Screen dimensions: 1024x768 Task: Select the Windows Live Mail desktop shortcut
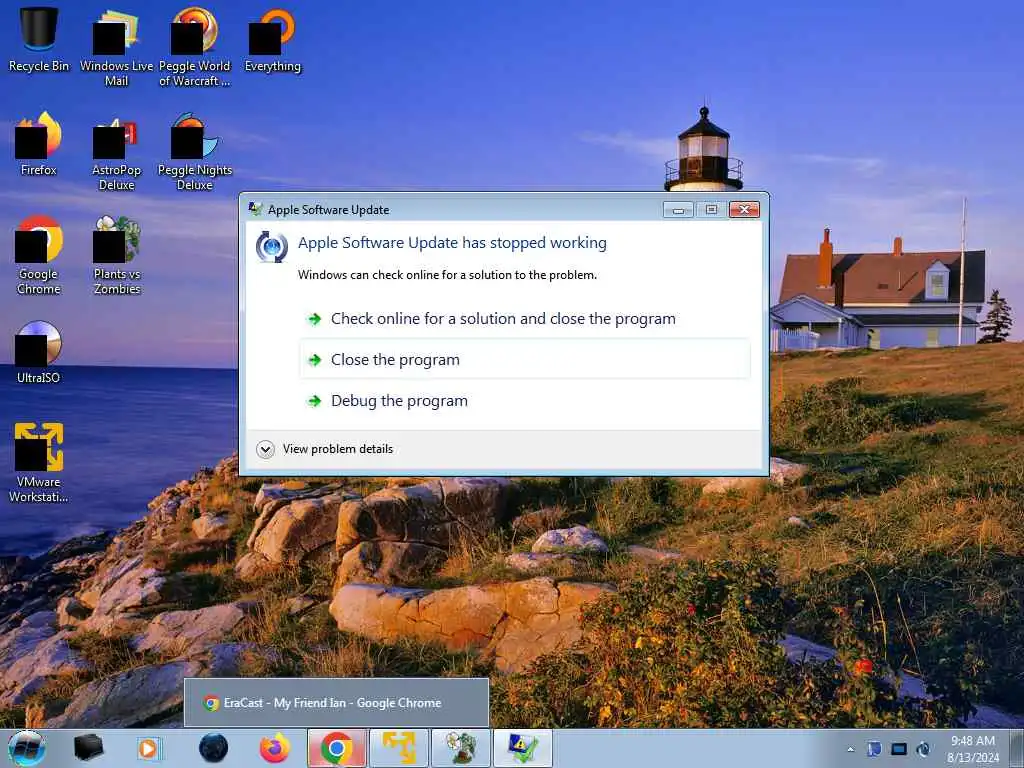tap(116, 46)
